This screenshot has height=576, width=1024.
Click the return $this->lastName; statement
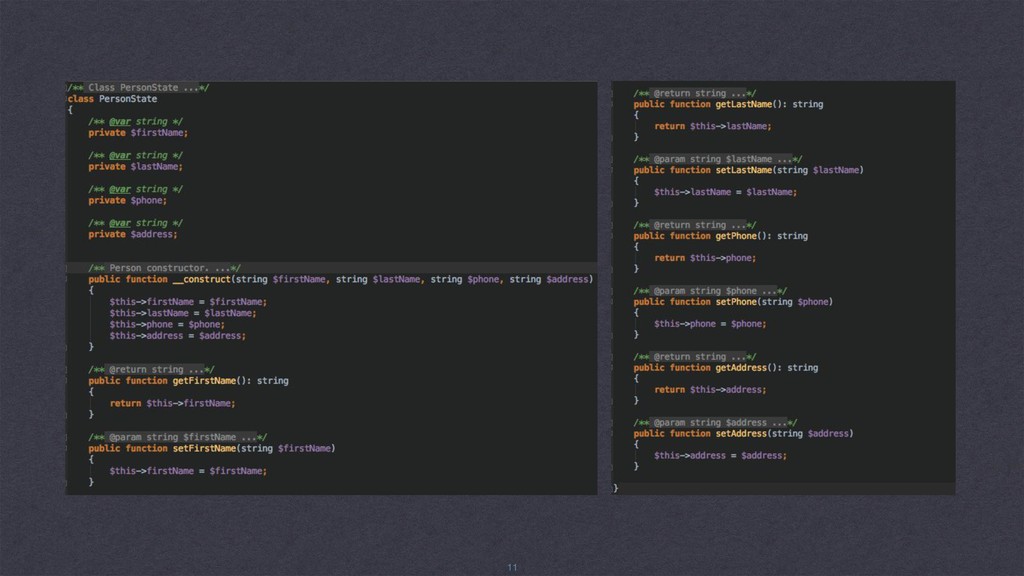(712, 126)
